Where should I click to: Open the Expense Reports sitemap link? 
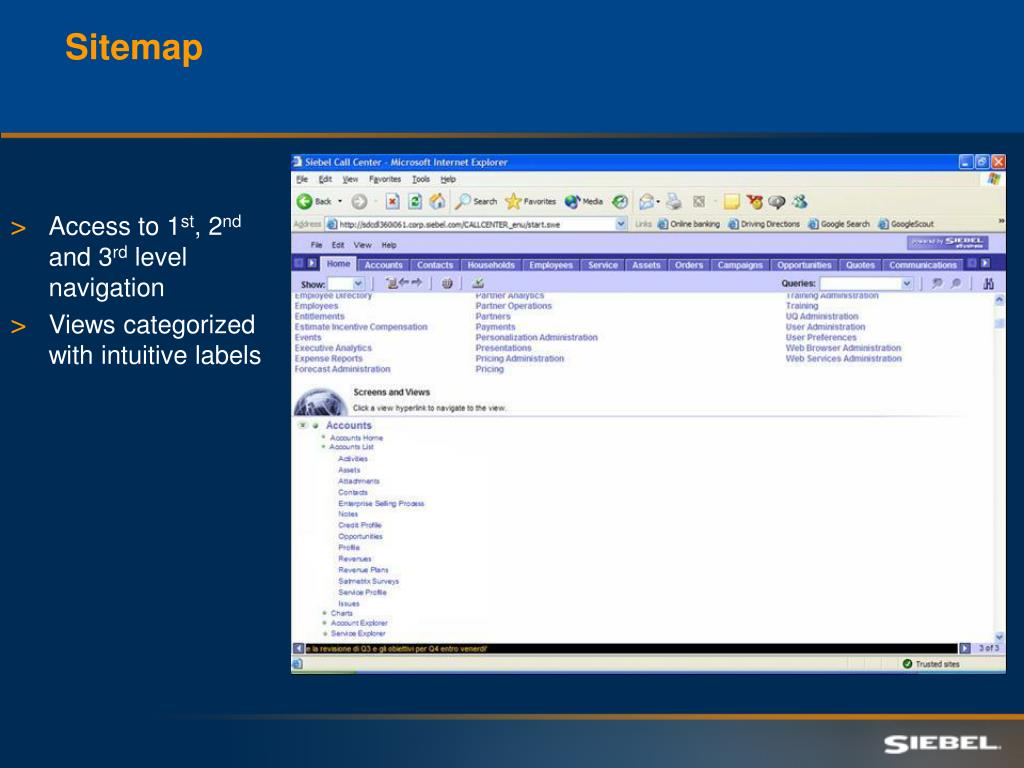tap(328, 359)
